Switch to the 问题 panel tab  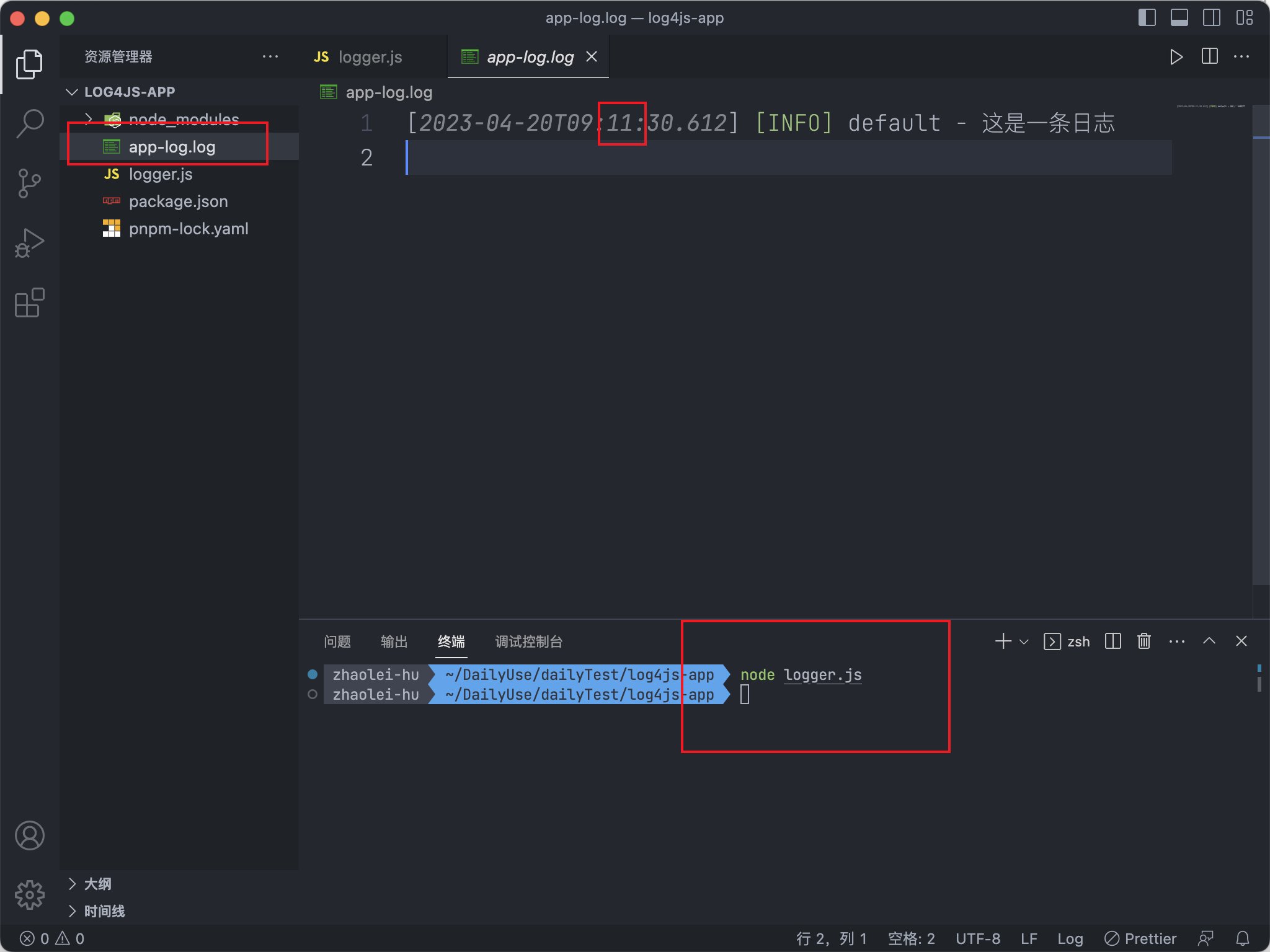coord(337,641)
